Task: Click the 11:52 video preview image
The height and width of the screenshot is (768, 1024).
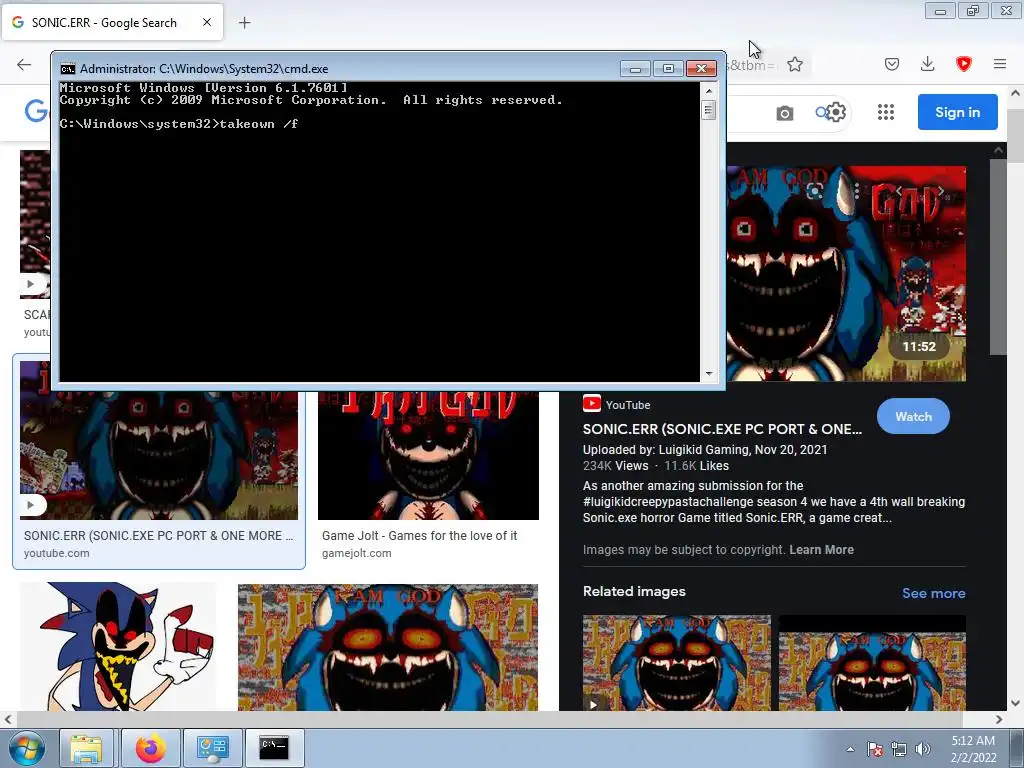Action: 846,273
